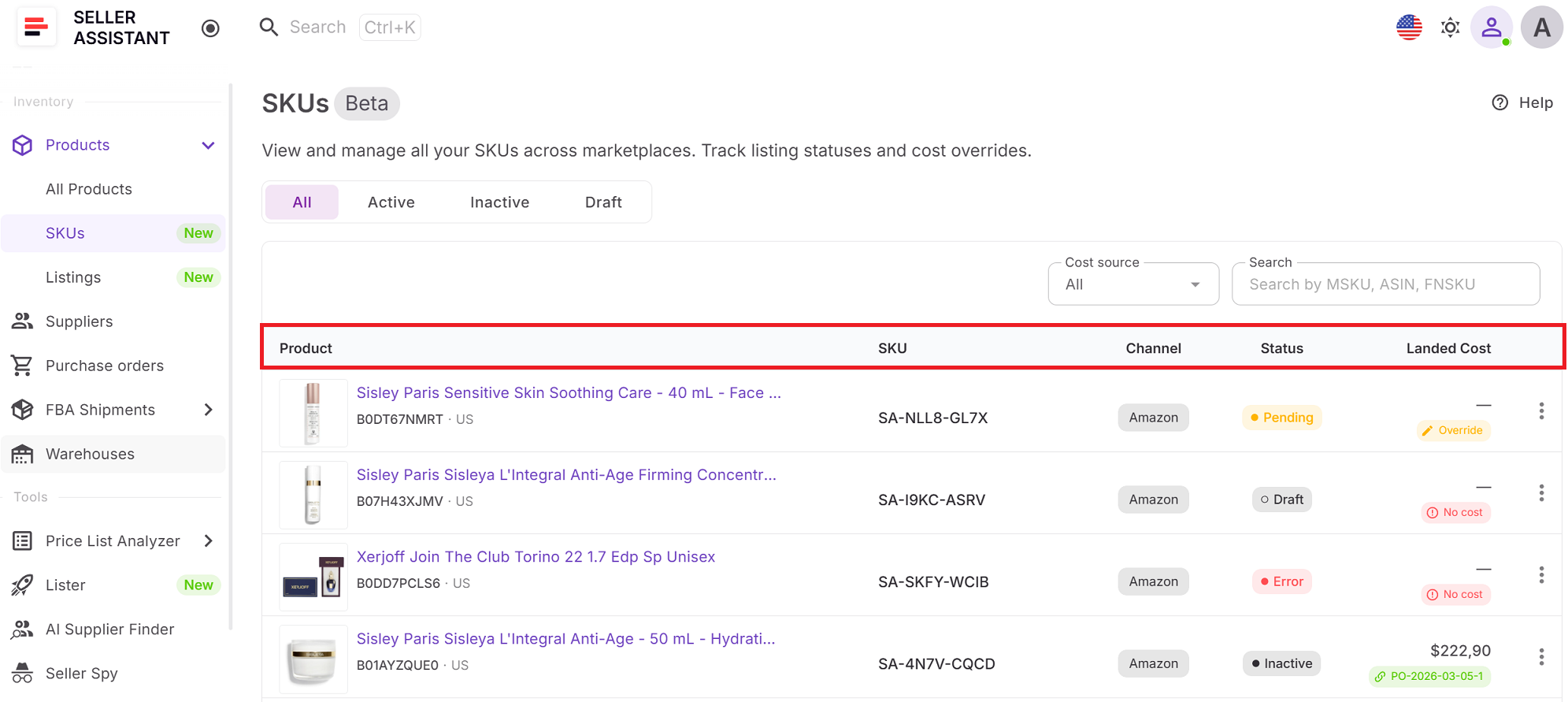
Task: Click the FBA Shipments box icon
Action: 22,410
